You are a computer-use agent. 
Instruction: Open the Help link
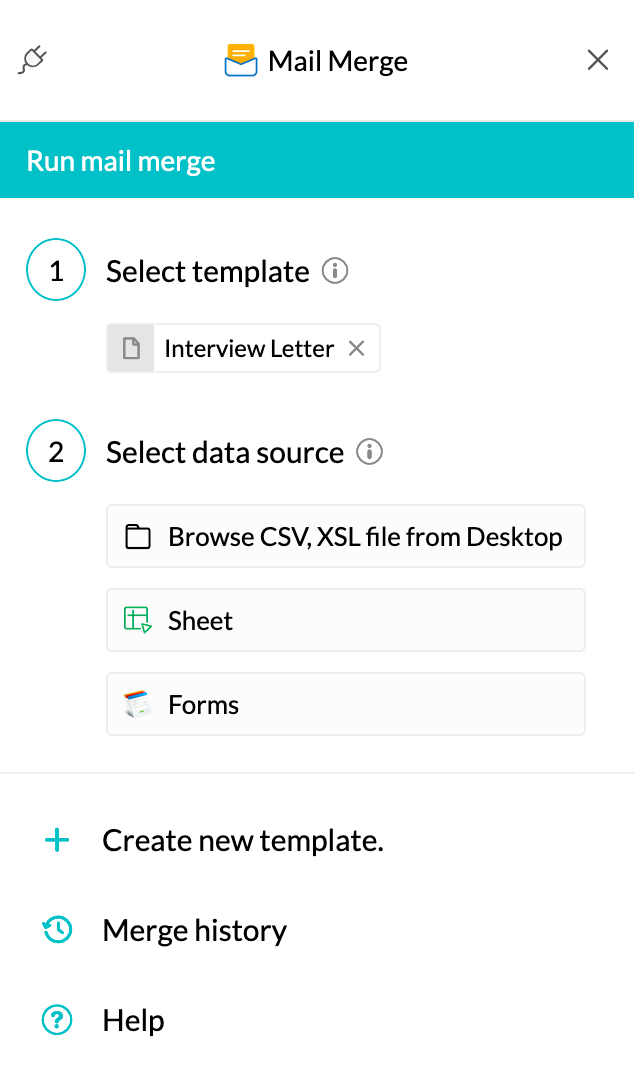pyautogui.click(x=134, y=1021)
